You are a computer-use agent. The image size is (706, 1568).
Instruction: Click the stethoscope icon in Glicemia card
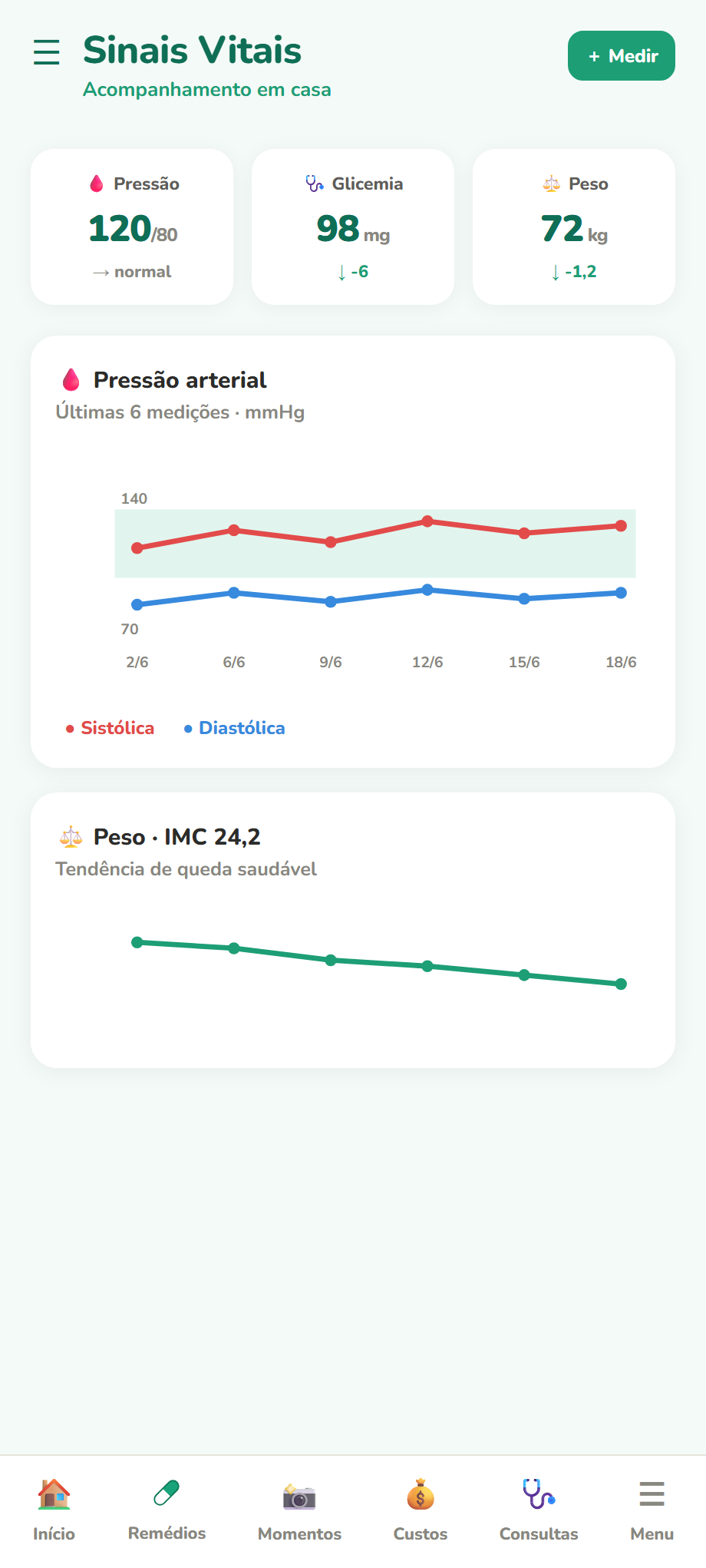(x=315, y=184)
